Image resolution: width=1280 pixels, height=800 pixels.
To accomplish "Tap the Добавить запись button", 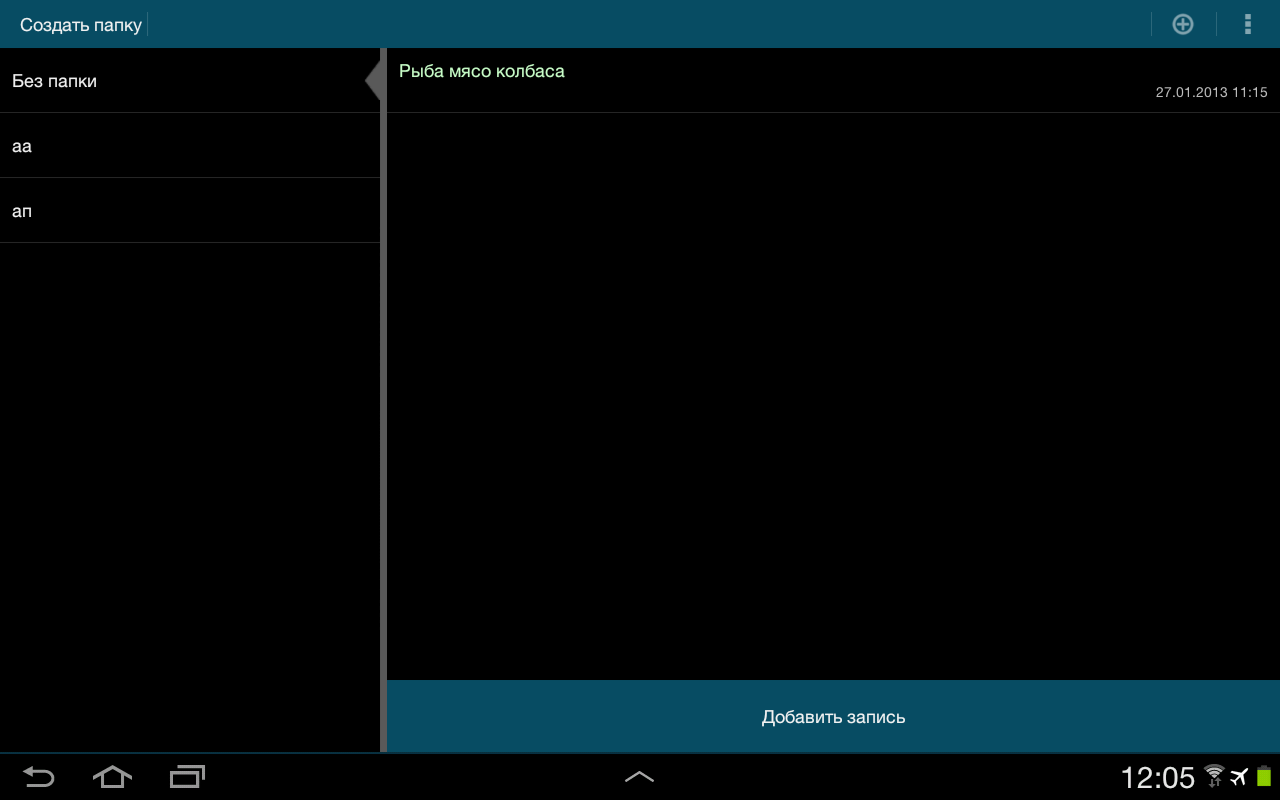I will 833,716.
